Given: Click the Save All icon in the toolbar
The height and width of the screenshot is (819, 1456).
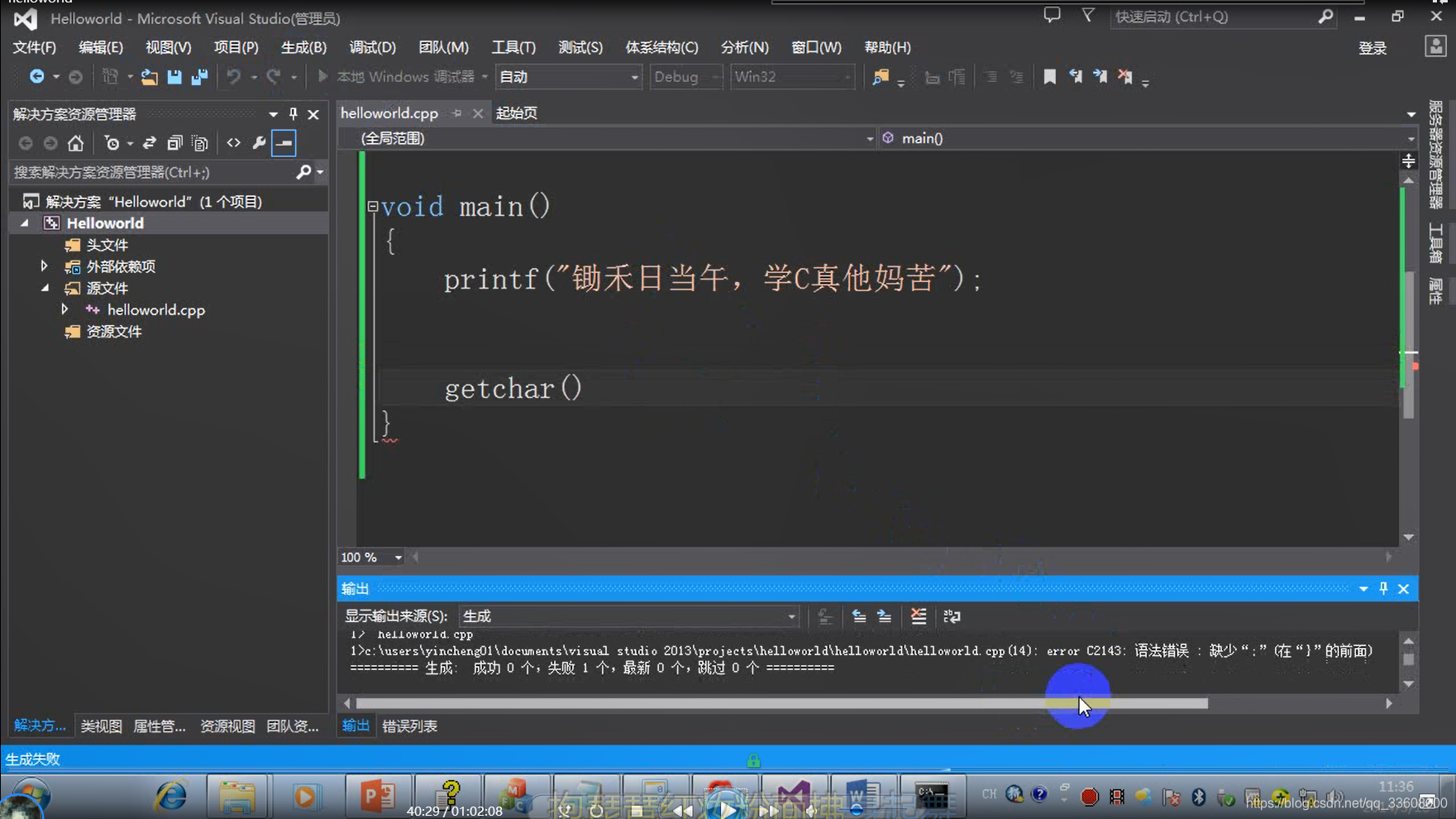Looking at the screenshot, I should (x=198, y=76).
